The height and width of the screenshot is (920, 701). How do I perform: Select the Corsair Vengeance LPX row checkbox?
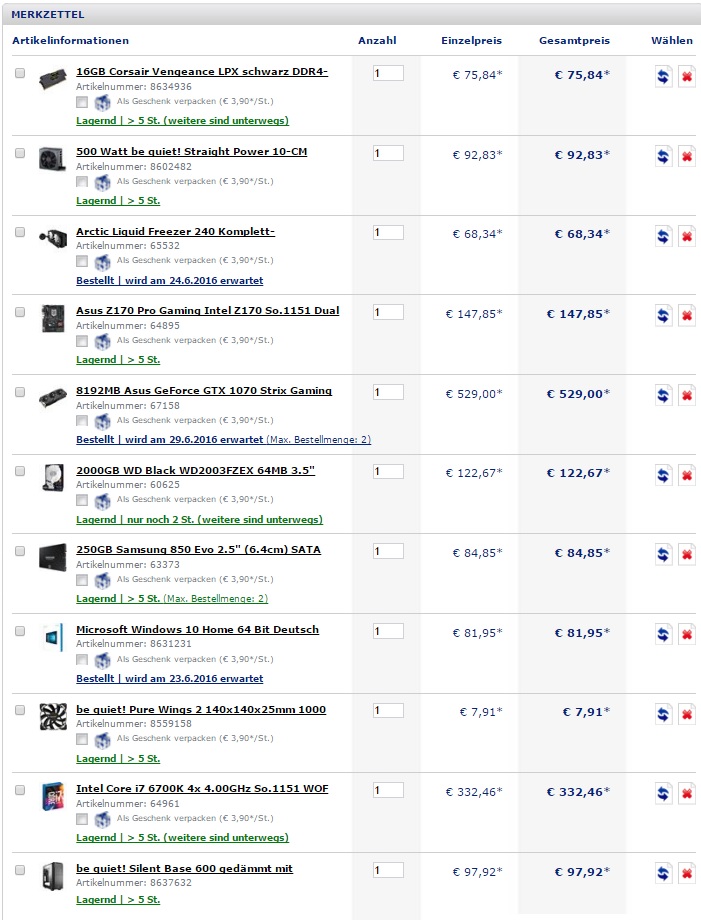pyautogui.click(x=20, y=73)
